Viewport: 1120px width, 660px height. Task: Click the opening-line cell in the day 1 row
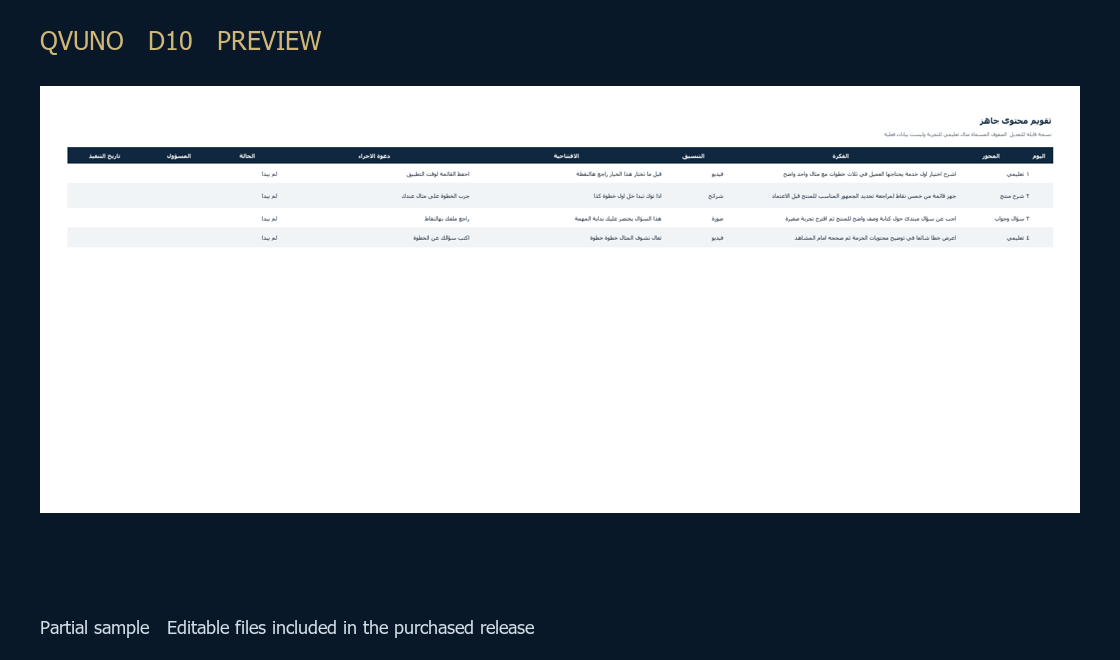(x=619, y=174)
